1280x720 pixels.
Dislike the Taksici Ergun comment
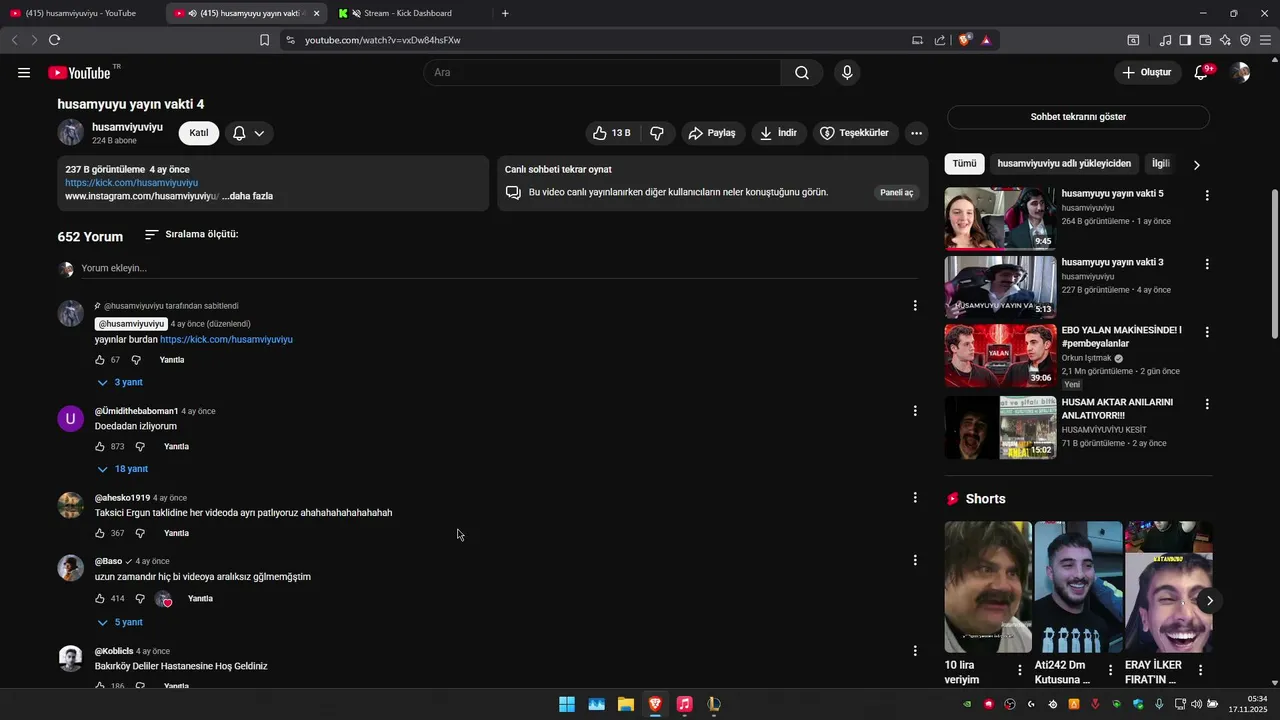click(x=140, y=533)
